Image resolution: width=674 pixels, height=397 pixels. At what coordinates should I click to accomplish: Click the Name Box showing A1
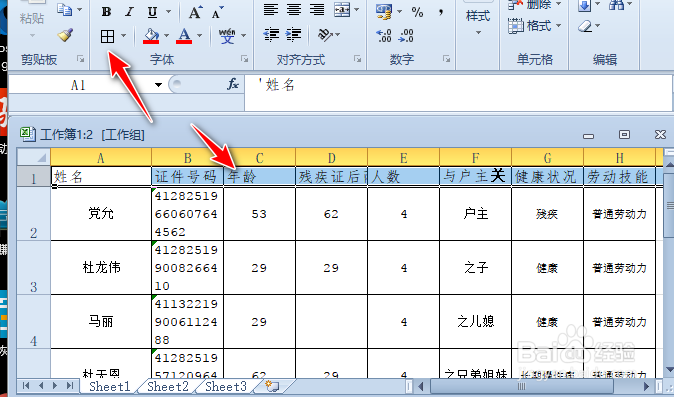coord(82,85)
